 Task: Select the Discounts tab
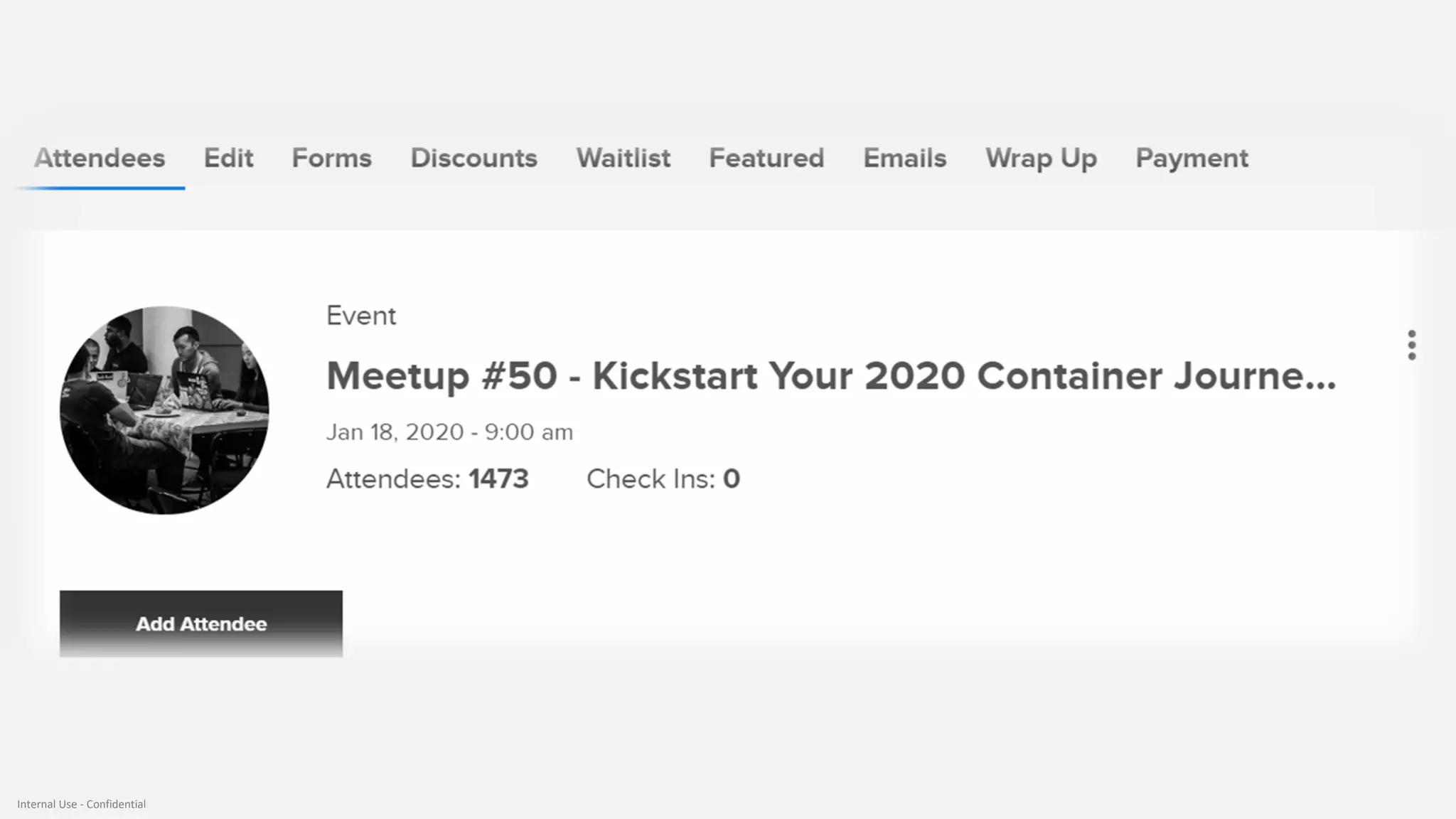click(x=473, y=158)
